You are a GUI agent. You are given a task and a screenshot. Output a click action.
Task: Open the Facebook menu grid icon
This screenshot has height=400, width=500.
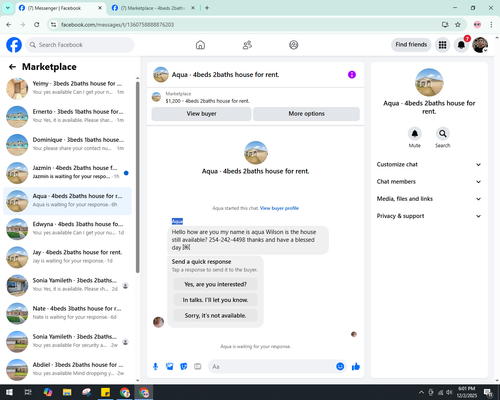pos(442,45)
